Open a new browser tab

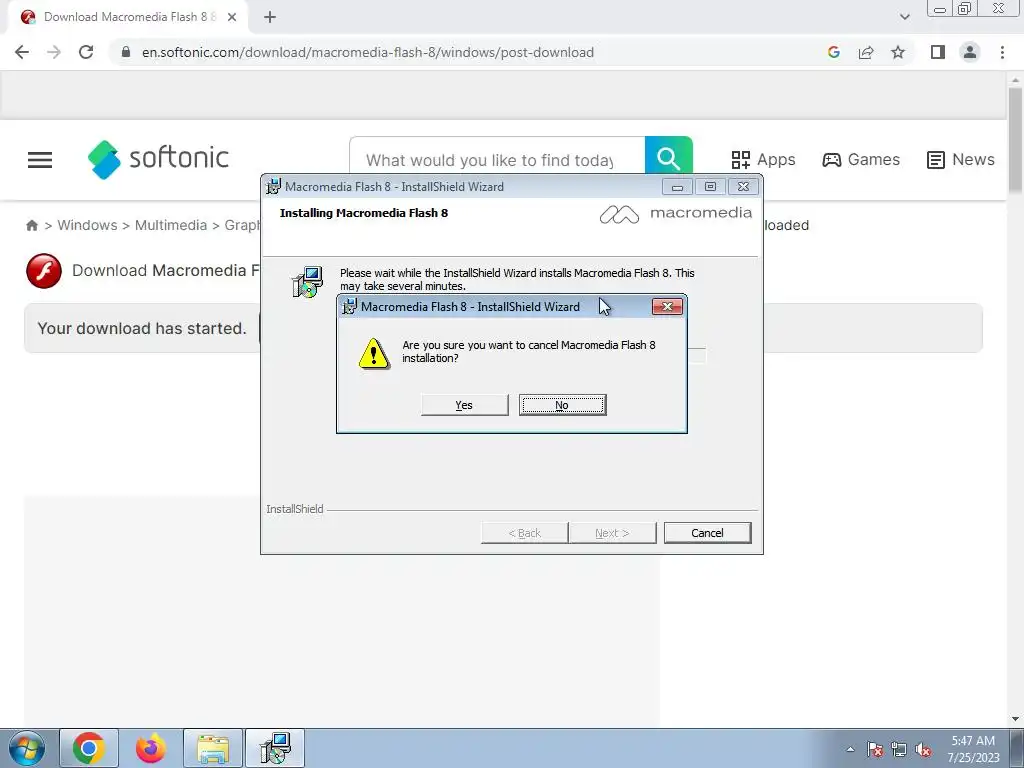pos(270,17)
